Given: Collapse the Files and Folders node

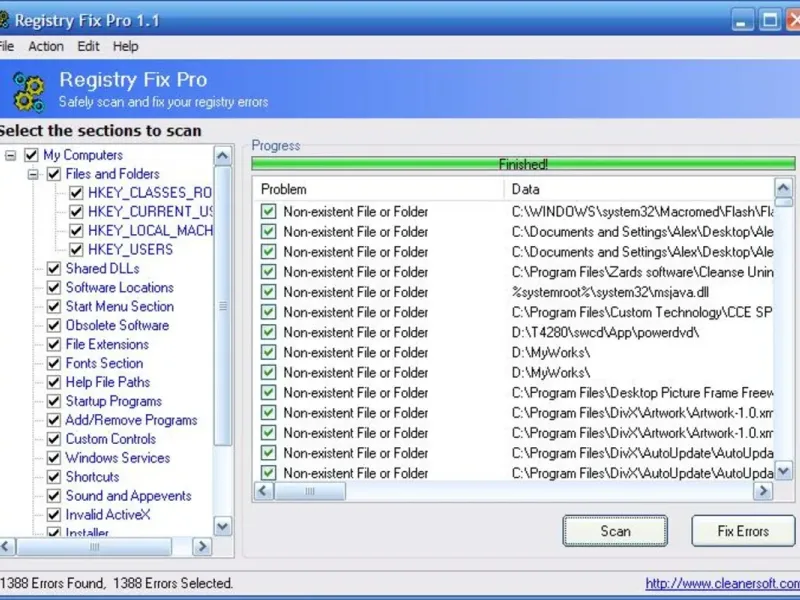Looking at the screenshot, I should (33, 174).
